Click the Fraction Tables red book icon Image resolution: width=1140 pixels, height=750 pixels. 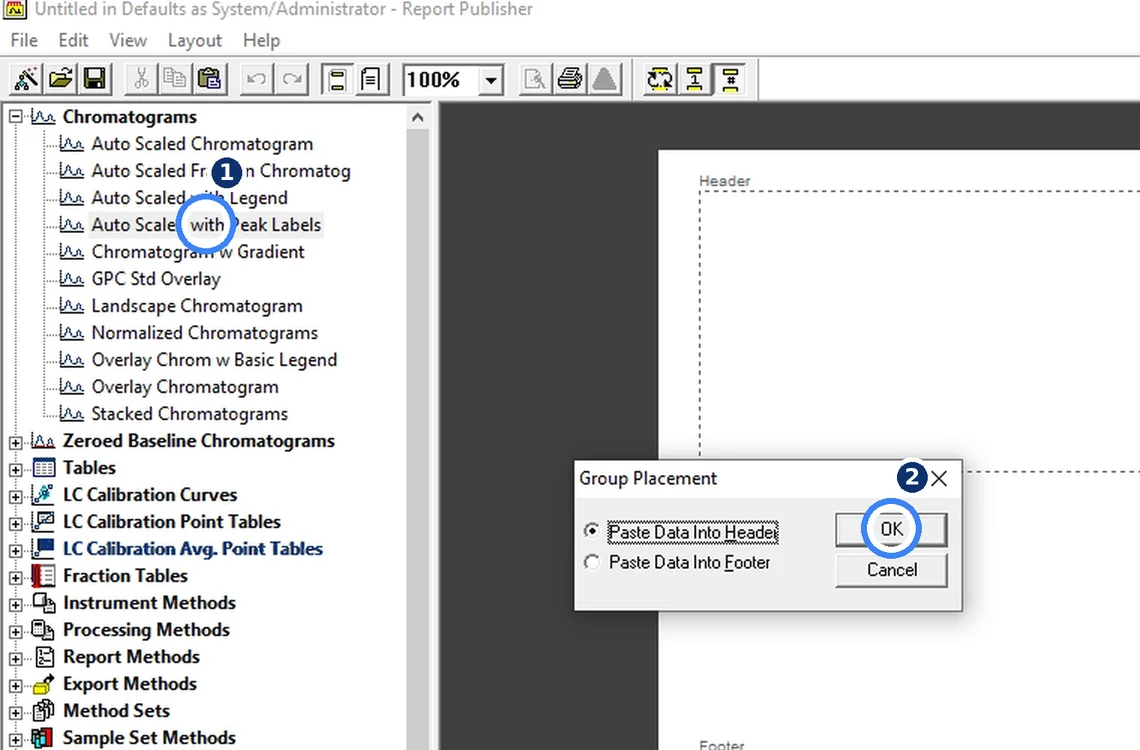(x=44, y=576)
